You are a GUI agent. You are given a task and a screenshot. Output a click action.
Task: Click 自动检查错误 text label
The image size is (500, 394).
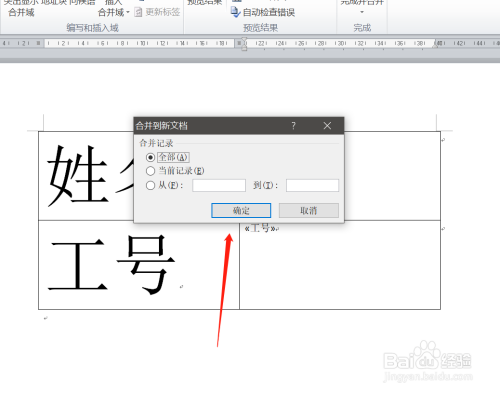[x=269, y=12]
